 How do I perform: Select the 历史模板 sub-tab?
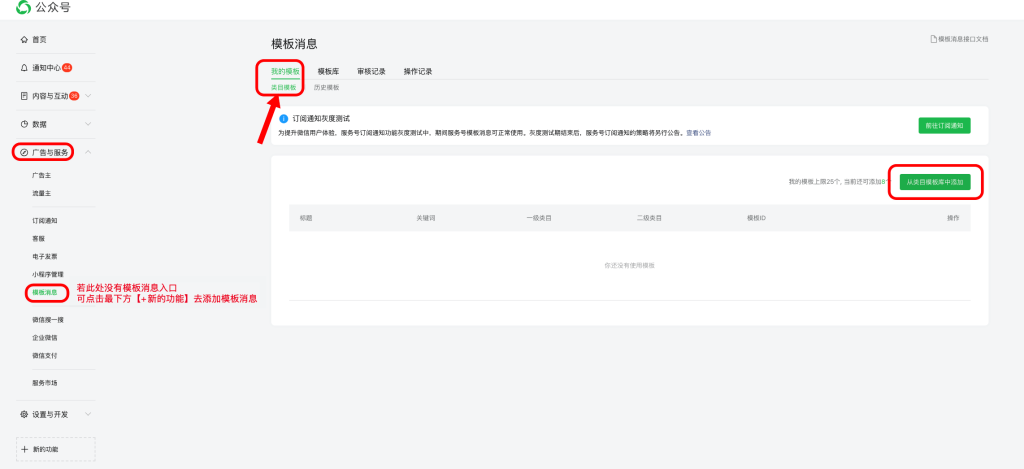[x=327, y=88]
